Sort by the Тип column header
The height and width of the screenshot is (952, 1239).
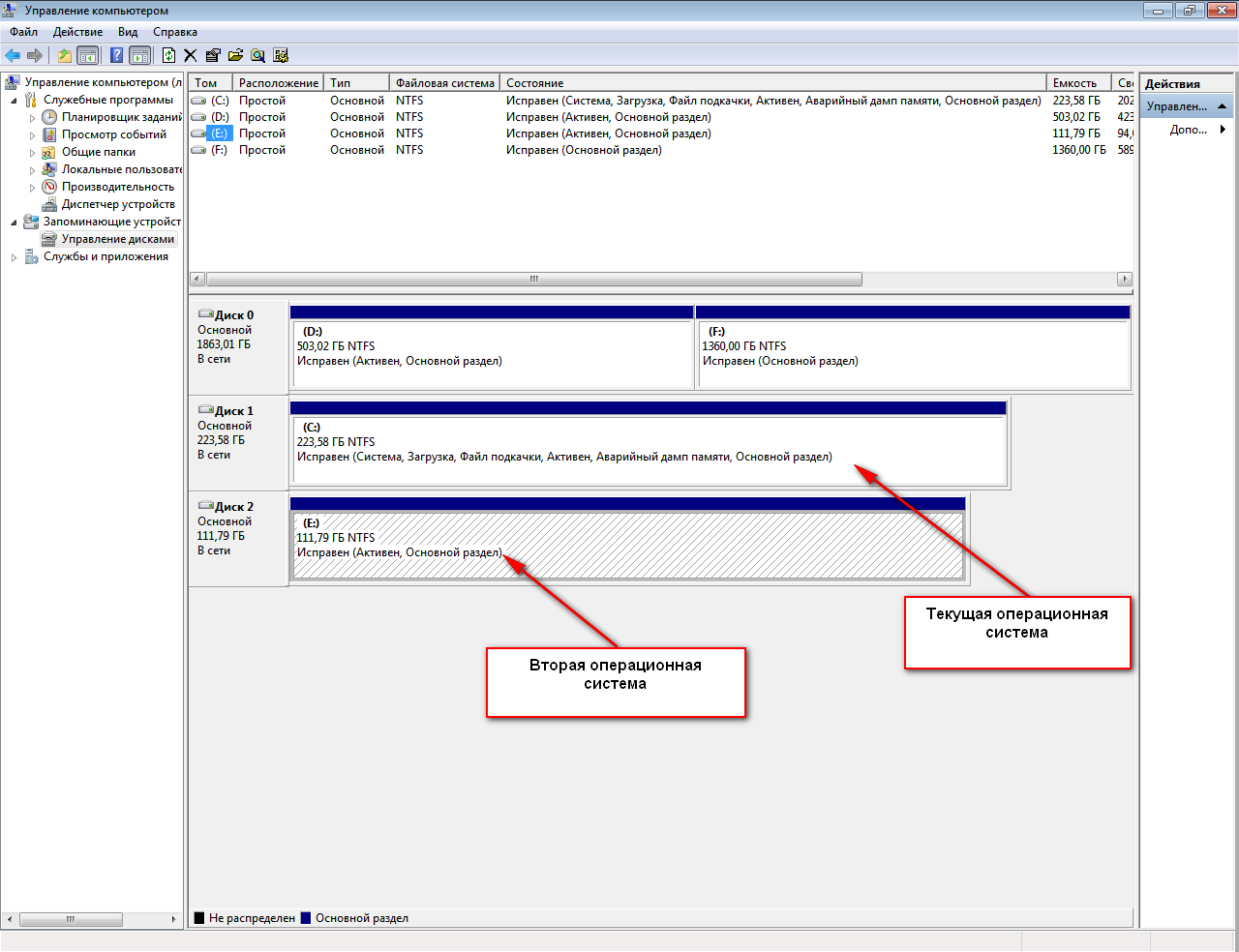(356, 83)
